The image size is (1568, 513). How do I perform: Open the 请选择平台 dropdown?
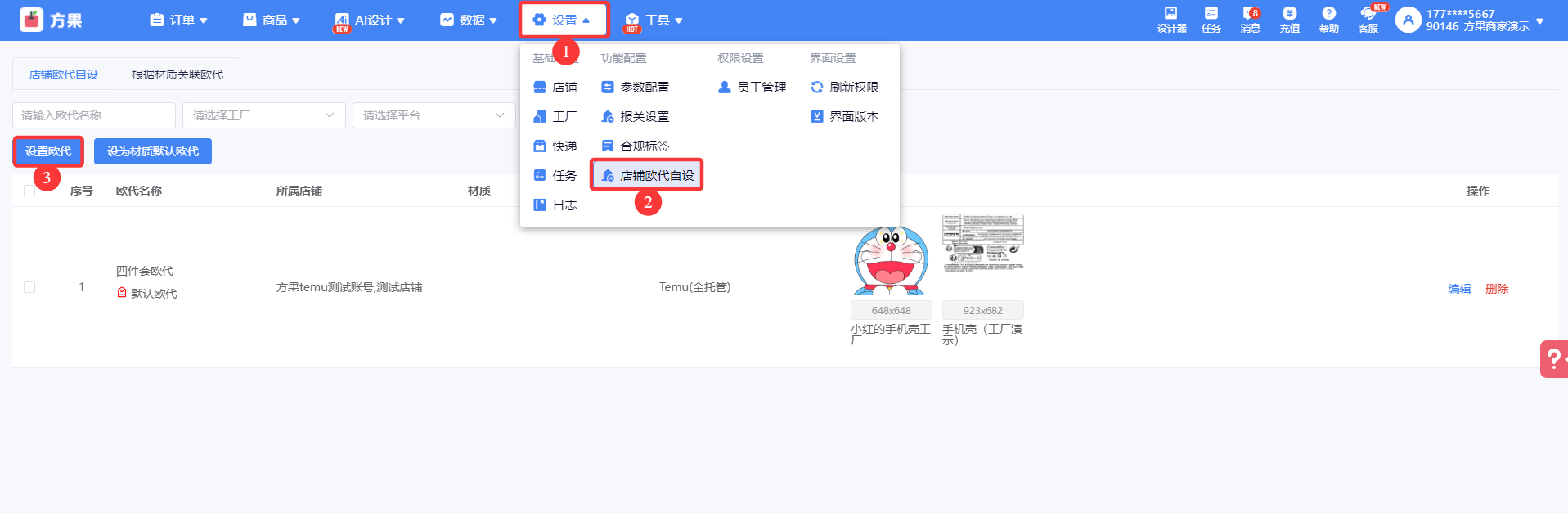point(434,115)
